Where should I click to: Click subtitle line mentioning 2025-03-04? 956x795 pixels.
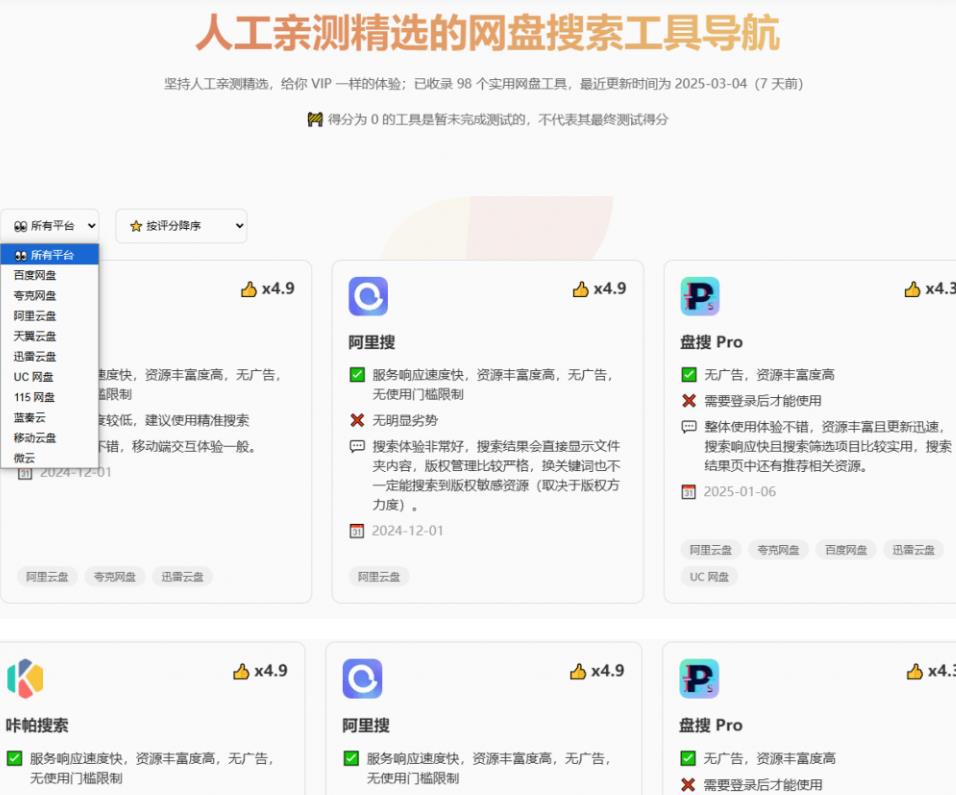point(483,84)
